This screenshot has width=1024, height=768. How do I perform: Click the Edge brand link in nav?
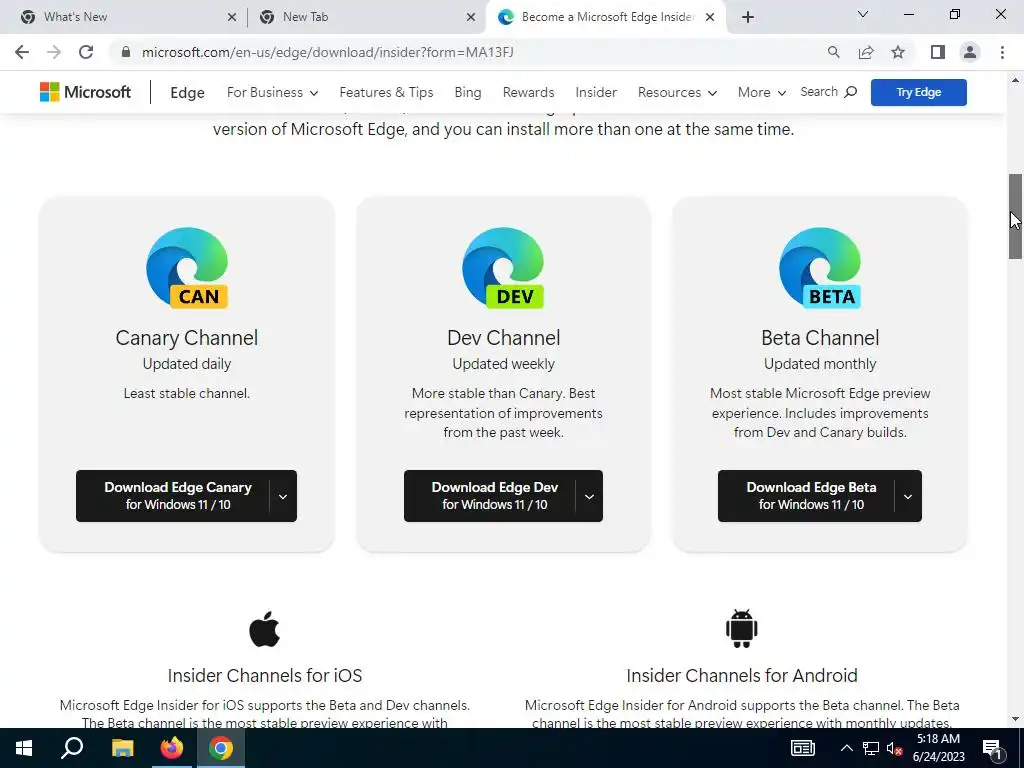click(187, 93)
